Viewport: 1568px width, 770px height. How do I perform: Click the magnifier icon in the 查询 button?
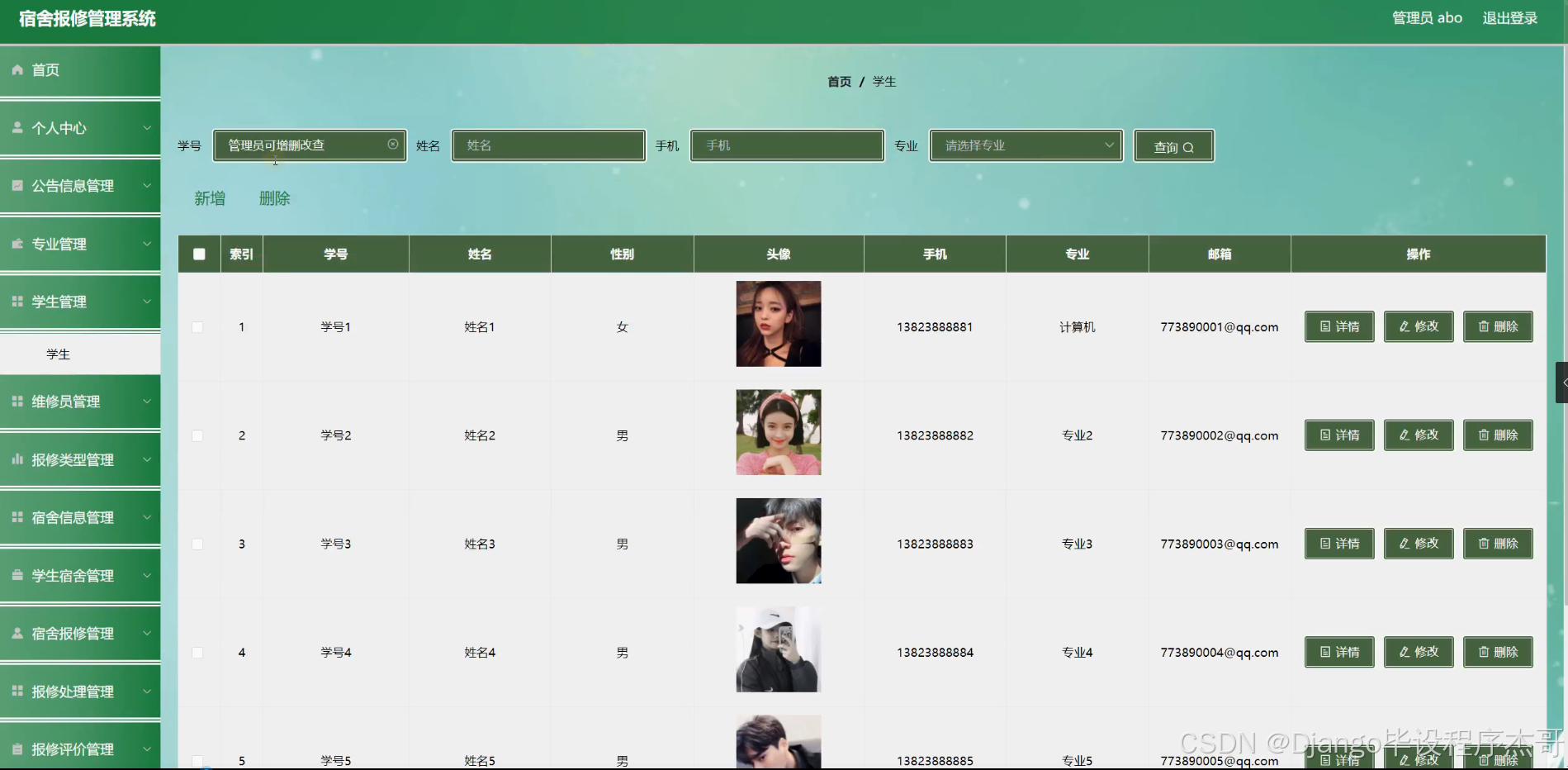(x=1188, y=148)
